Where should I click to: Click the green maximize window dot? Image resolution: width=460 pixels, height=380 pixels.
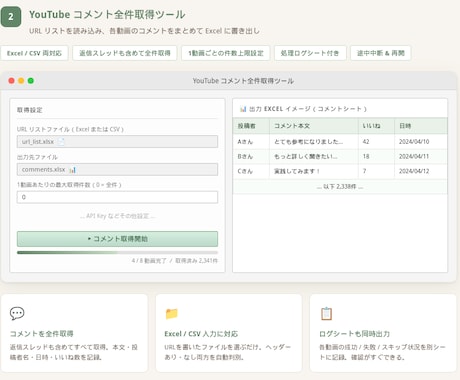[x=31, y=81]
